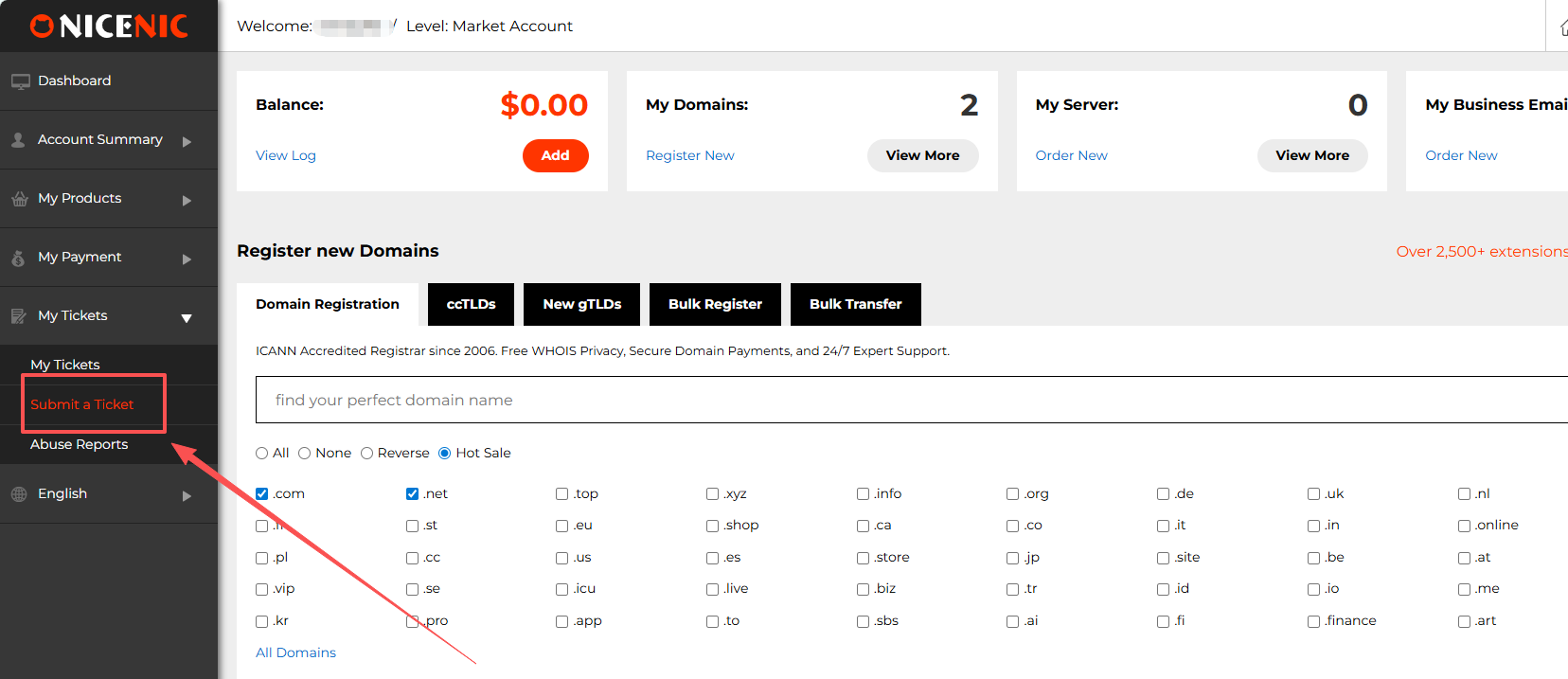Check the .xyz domain checkbox
The width and height of the screenshot is (1568, 679).
click(x=712, y=493)
